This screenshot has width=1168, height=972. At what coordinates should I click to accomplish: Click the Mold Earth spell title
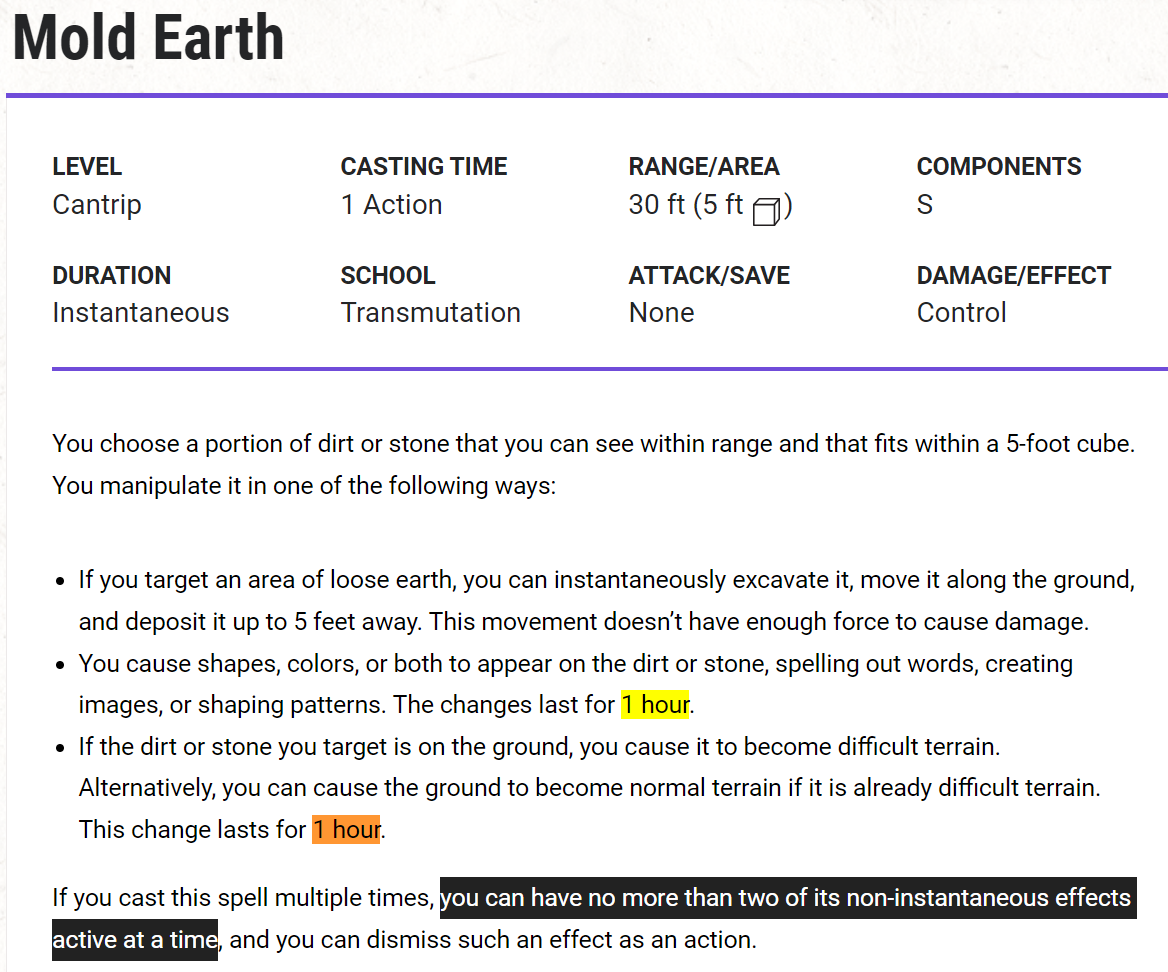148,38
